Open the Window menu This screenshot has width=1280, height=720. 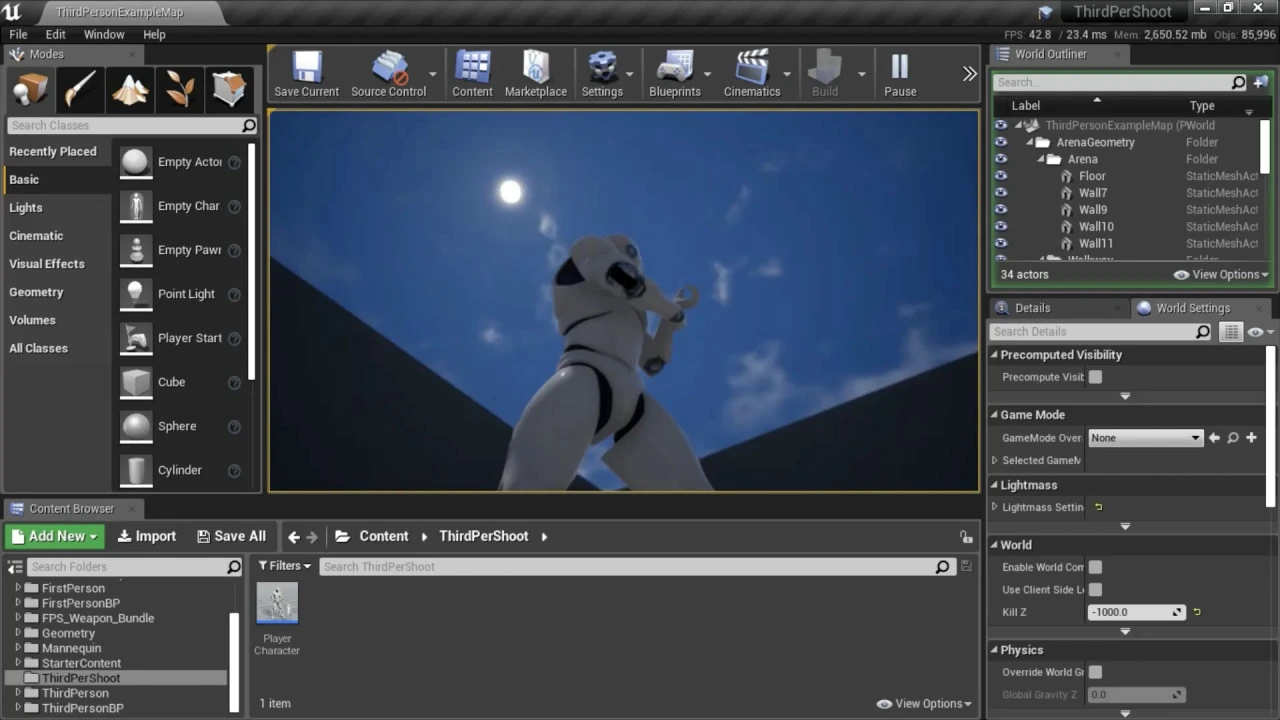(104, 34)
